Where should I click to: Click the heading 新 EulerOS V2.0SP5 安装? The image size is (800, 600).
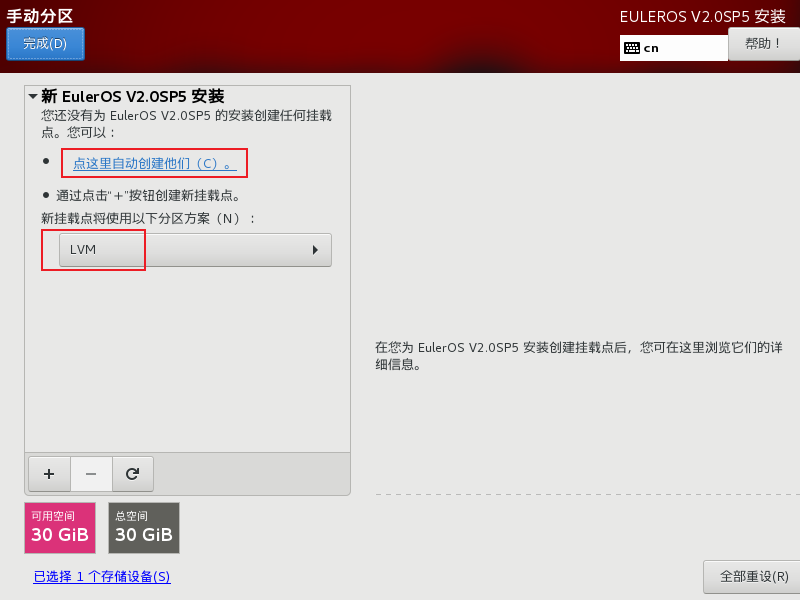pos(133,96)
